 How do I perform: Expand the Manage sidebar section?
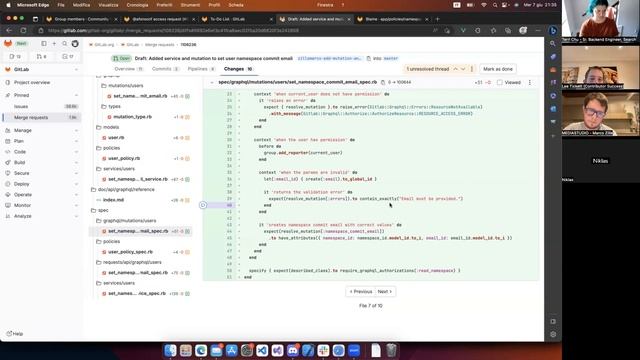(x=76, y=130)
